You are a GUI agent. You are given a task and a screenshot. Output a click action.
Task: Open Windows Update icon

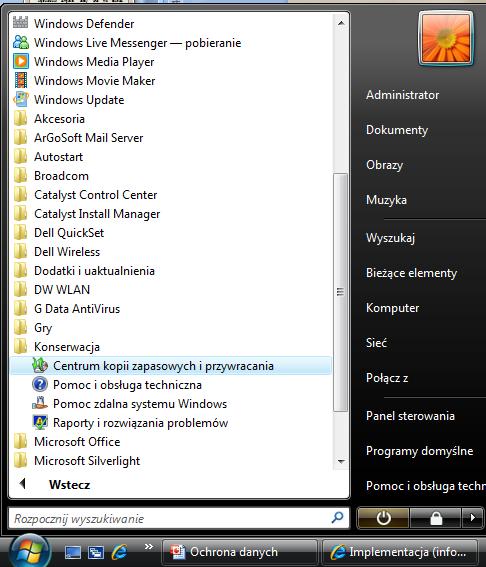(21, 99)
